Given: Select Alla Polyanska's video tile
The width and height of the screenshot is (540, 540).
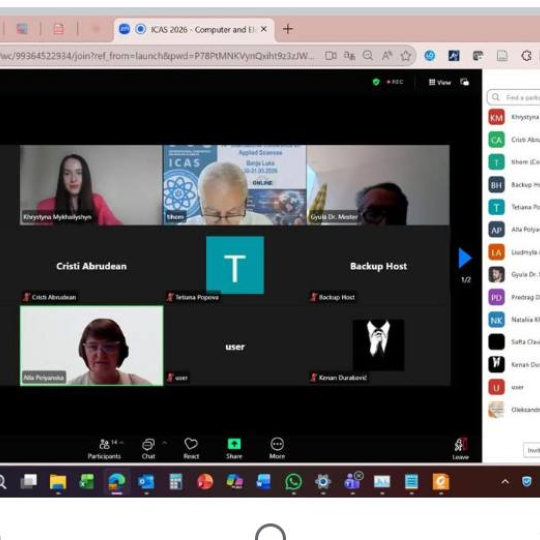Looking at the screenshot, I should pos(91,346).
